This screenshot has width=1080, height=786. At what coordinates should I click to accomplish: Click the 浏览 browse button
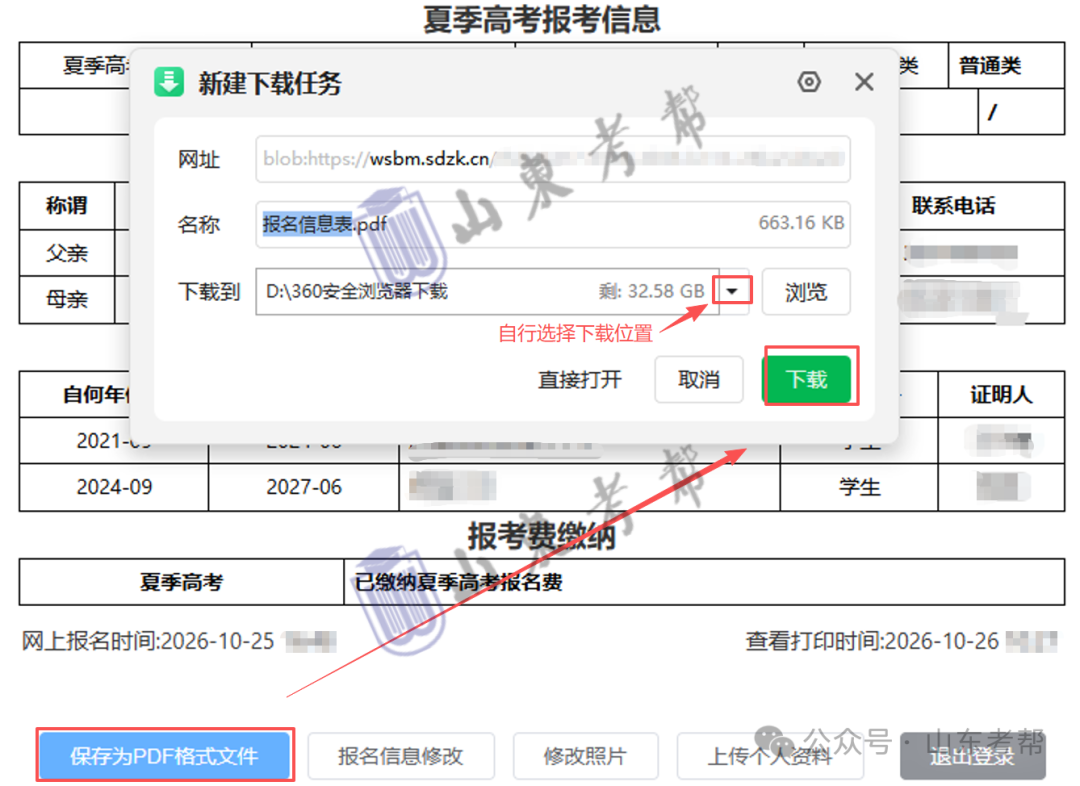(806, 292)
